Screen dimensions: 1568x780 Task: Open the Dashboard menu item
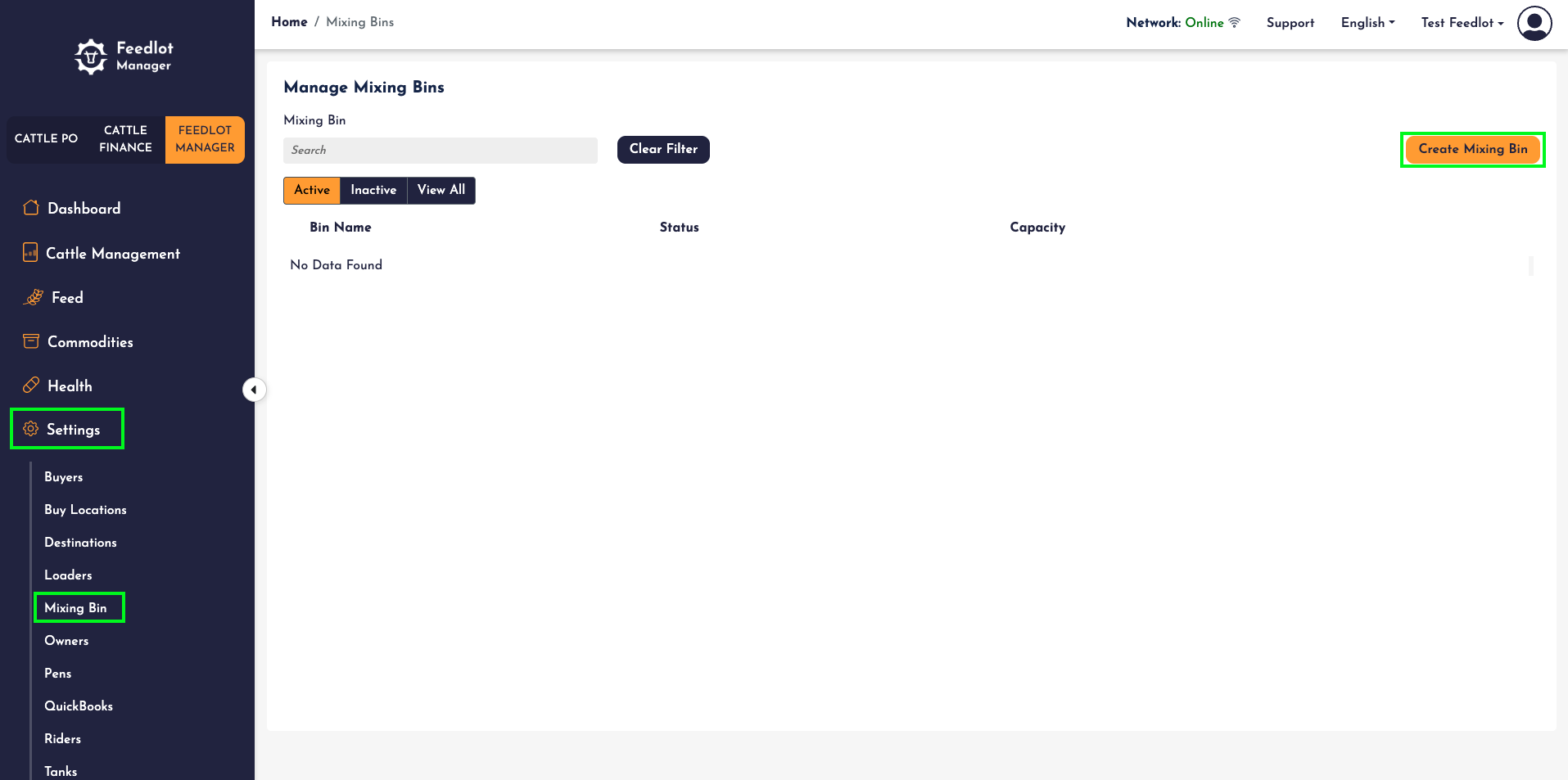[84, 208]
